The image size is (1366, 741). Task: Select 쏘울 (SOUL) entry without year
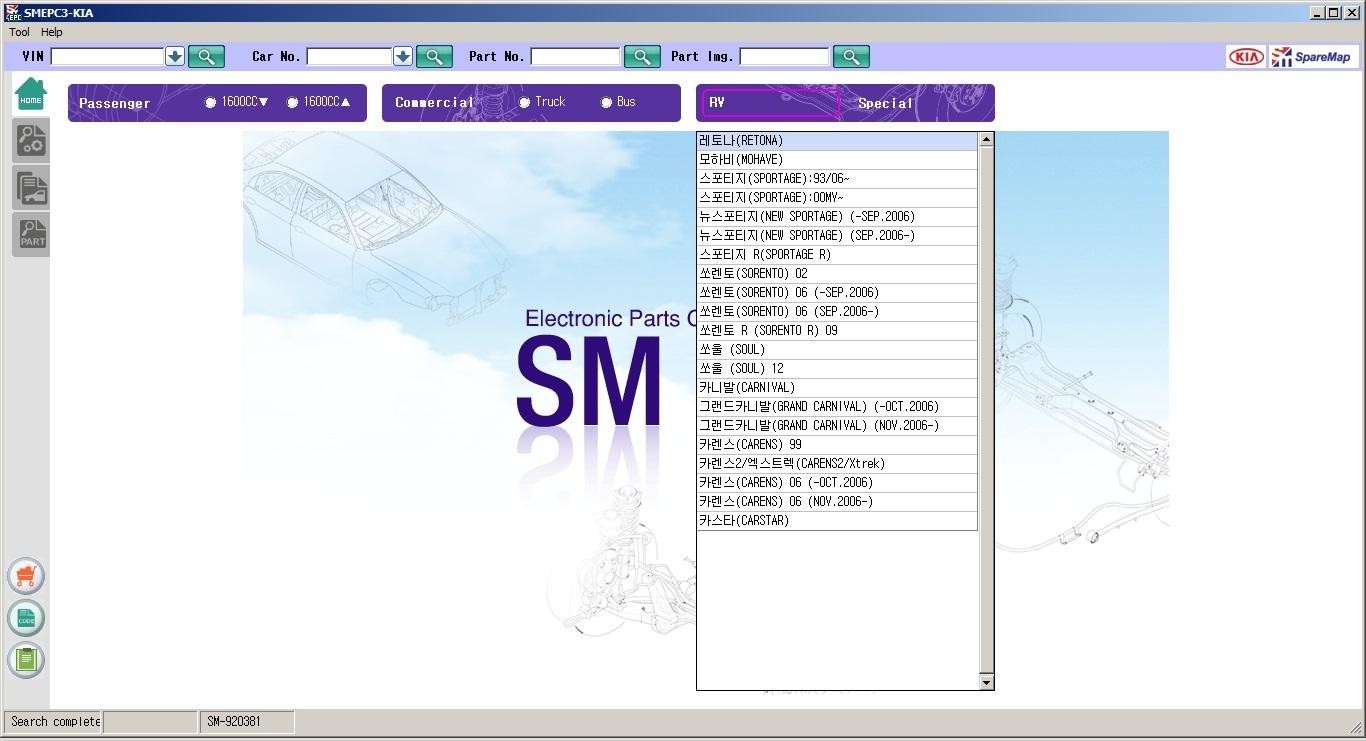tap(837, 350)
